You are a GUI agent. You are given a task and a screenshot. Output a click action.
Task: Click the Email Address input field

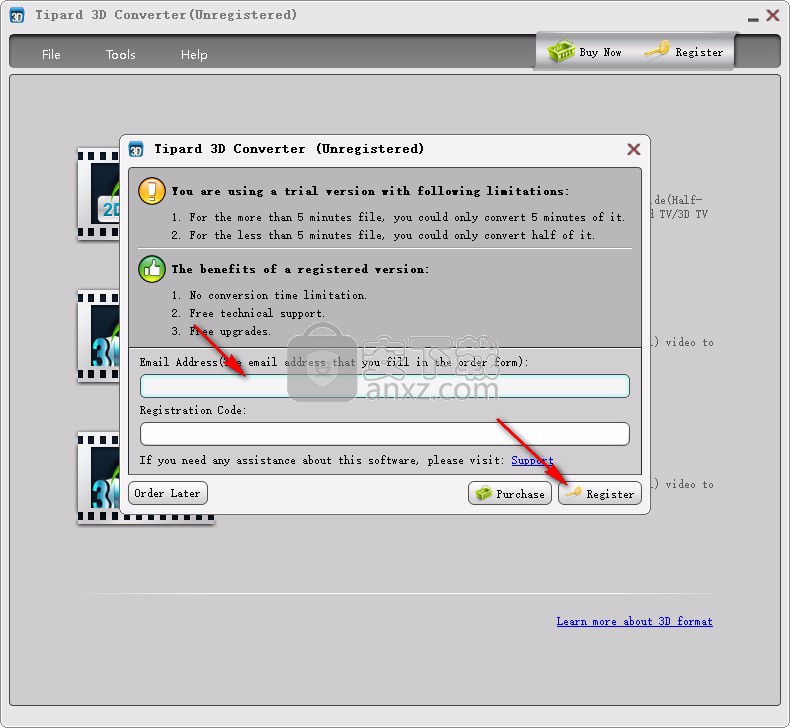coord(384,386)
